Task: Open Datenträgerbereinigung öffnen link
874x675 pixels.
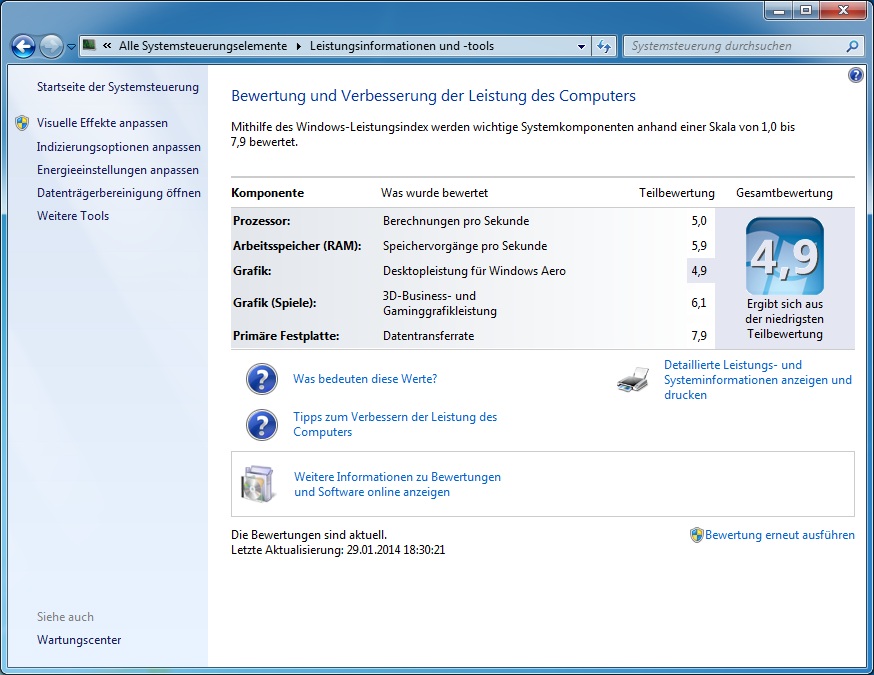Action: pyautogui.click(x=119, y=193)
